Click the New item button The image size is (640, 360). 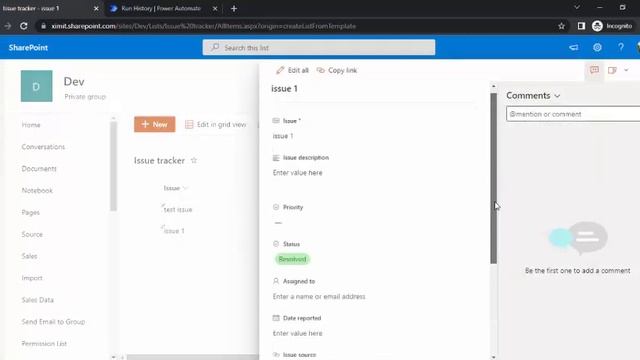tap(155, 124)
